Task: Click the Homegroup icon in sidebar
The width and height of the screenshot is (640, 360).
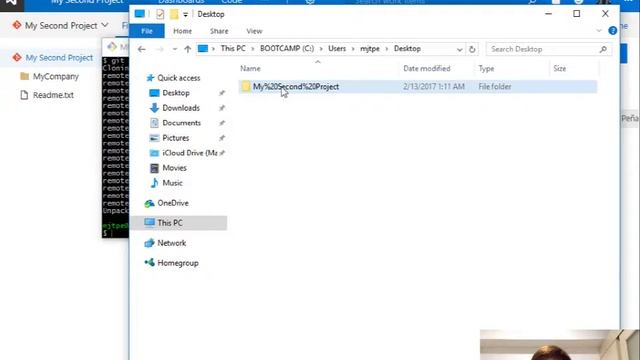Action: pyautogui.click(x=149, y=262)
